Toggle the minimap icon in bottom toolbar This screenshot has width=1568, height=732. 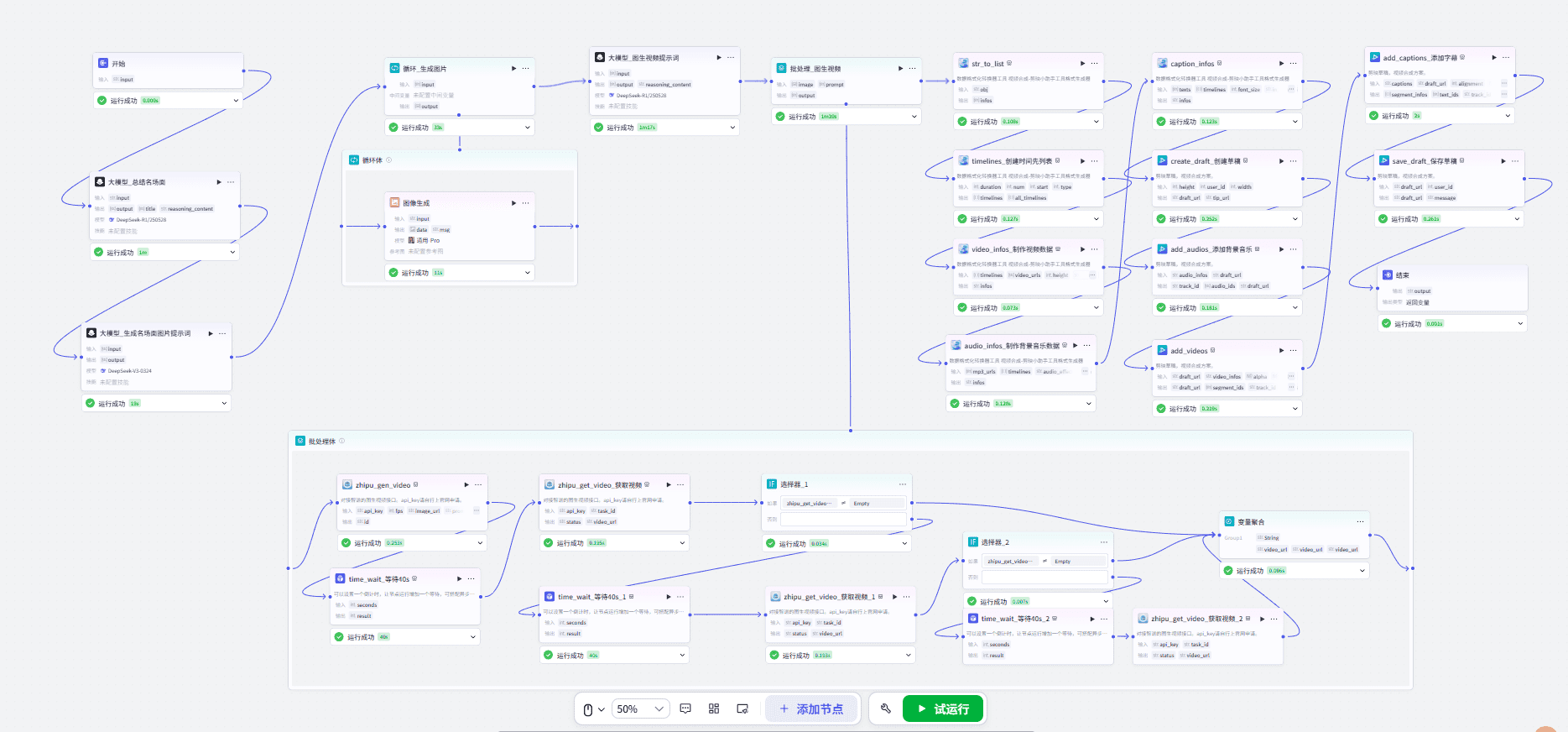click(742, 708)
